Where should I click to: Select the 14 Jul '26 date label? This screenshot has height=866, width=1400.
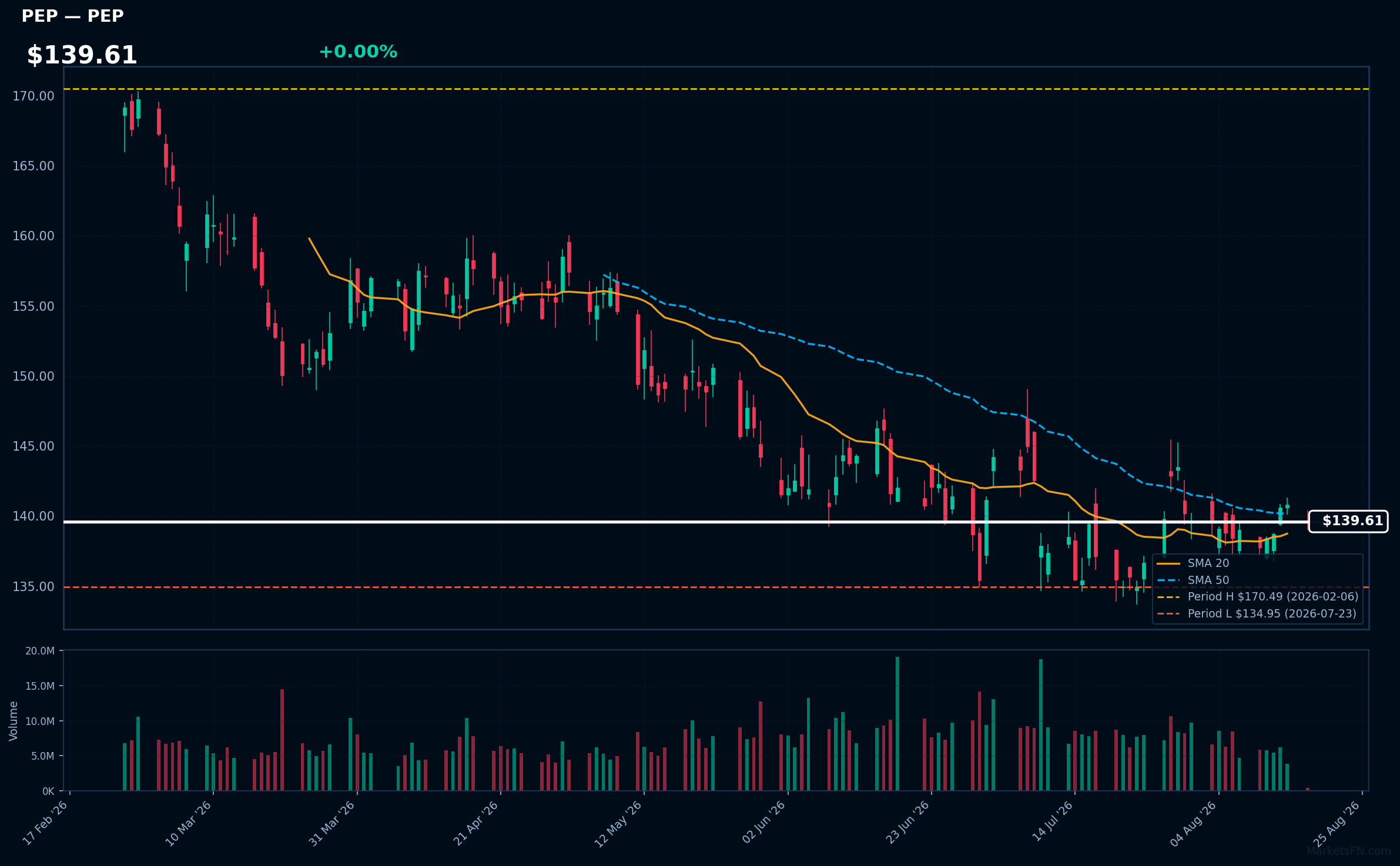click(1052, 821)
